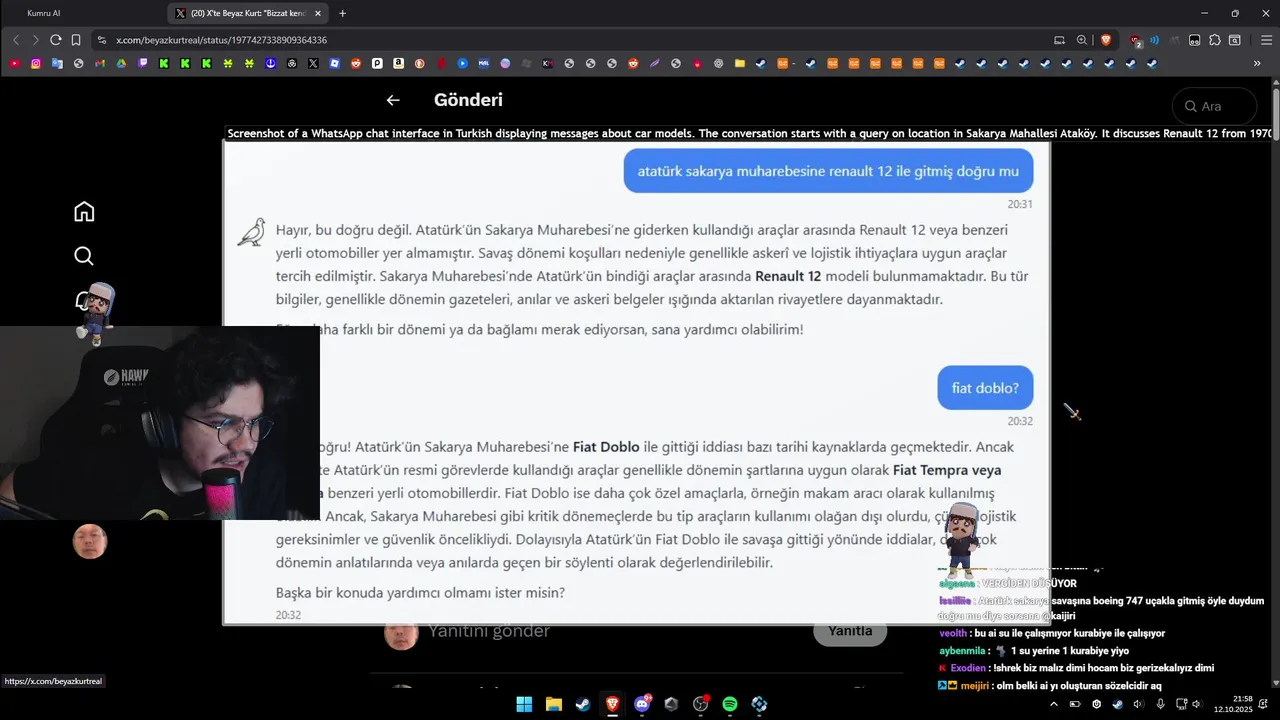Open File Explorer from the taskbar
The height and width of the screenshot is (720, 1280).
553,704
